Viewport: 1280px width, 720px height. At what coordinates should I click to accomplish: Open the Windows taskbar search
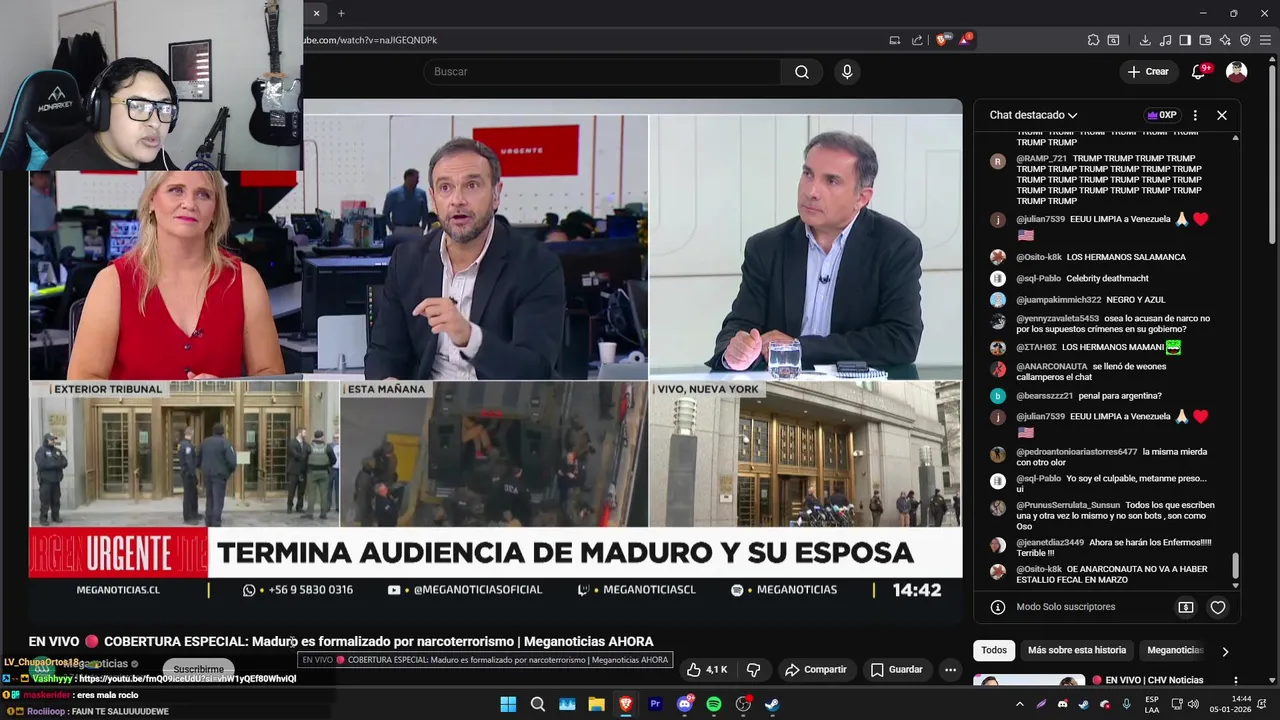pyautogui.click(x=538, y=704)
